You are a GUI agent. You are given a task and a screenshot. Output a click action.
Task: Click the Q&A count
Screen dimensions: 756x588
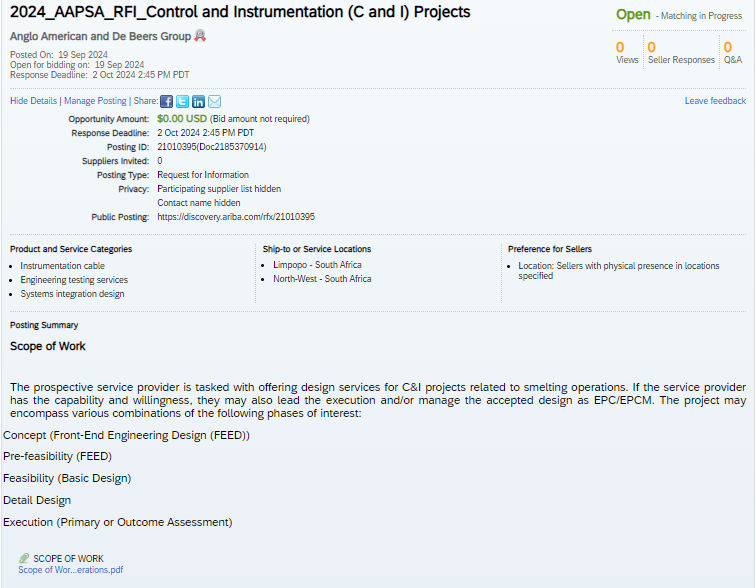pos(728,47)
